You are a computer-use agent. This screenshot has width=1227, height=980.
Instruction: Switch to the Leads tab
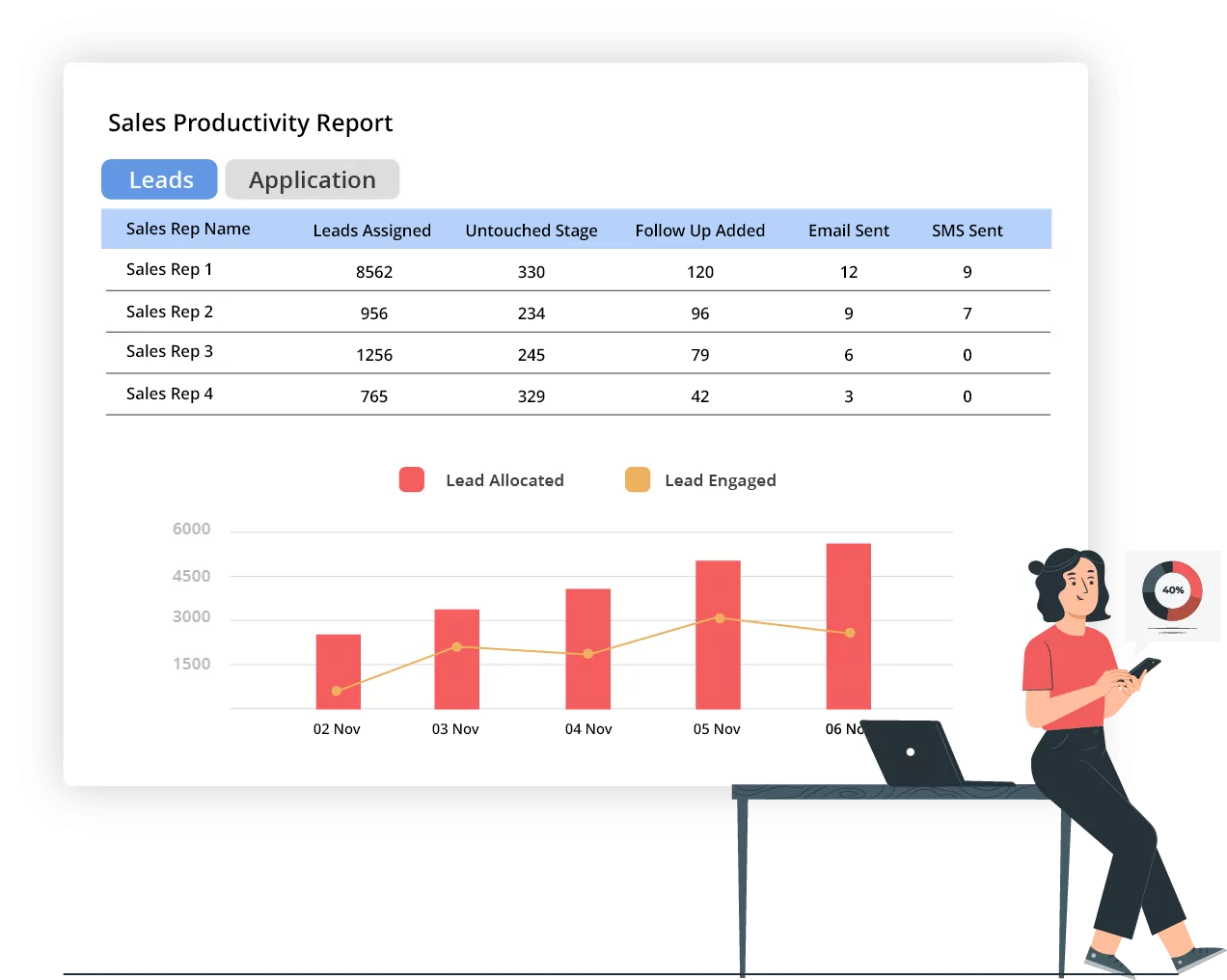pos(159,179)
